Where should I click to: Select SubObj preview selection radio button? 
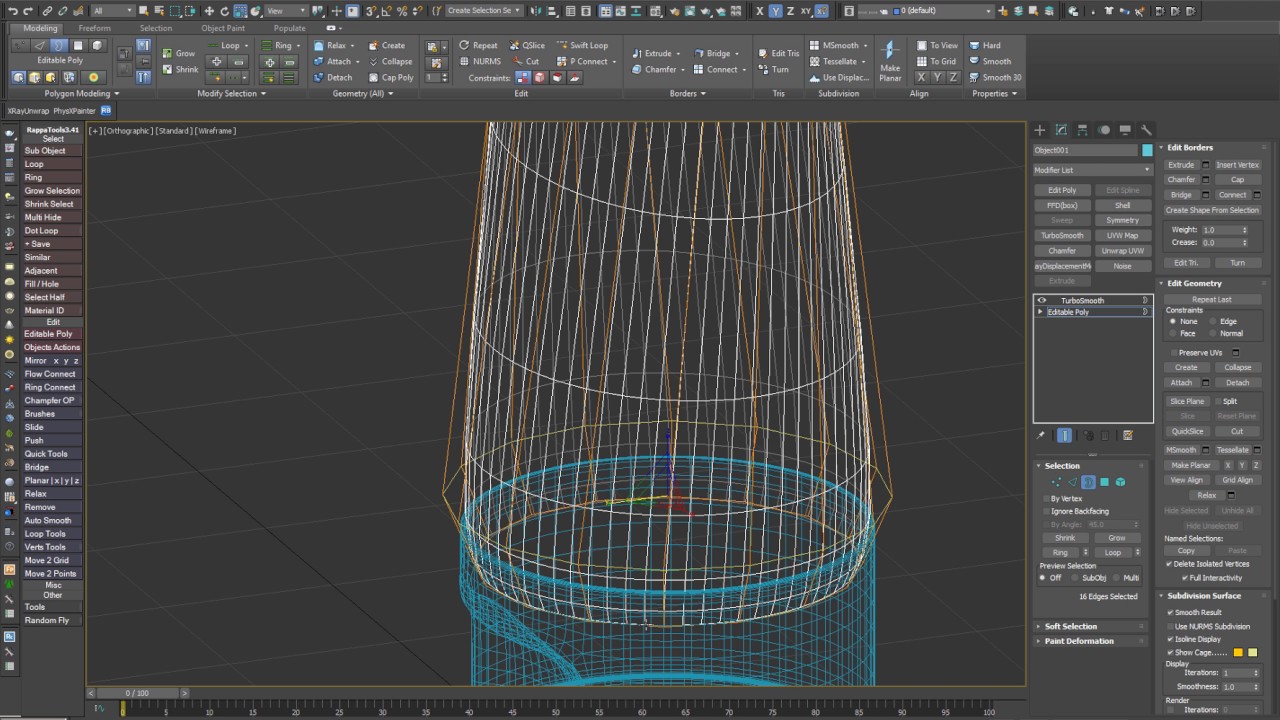click(1074, 578)
